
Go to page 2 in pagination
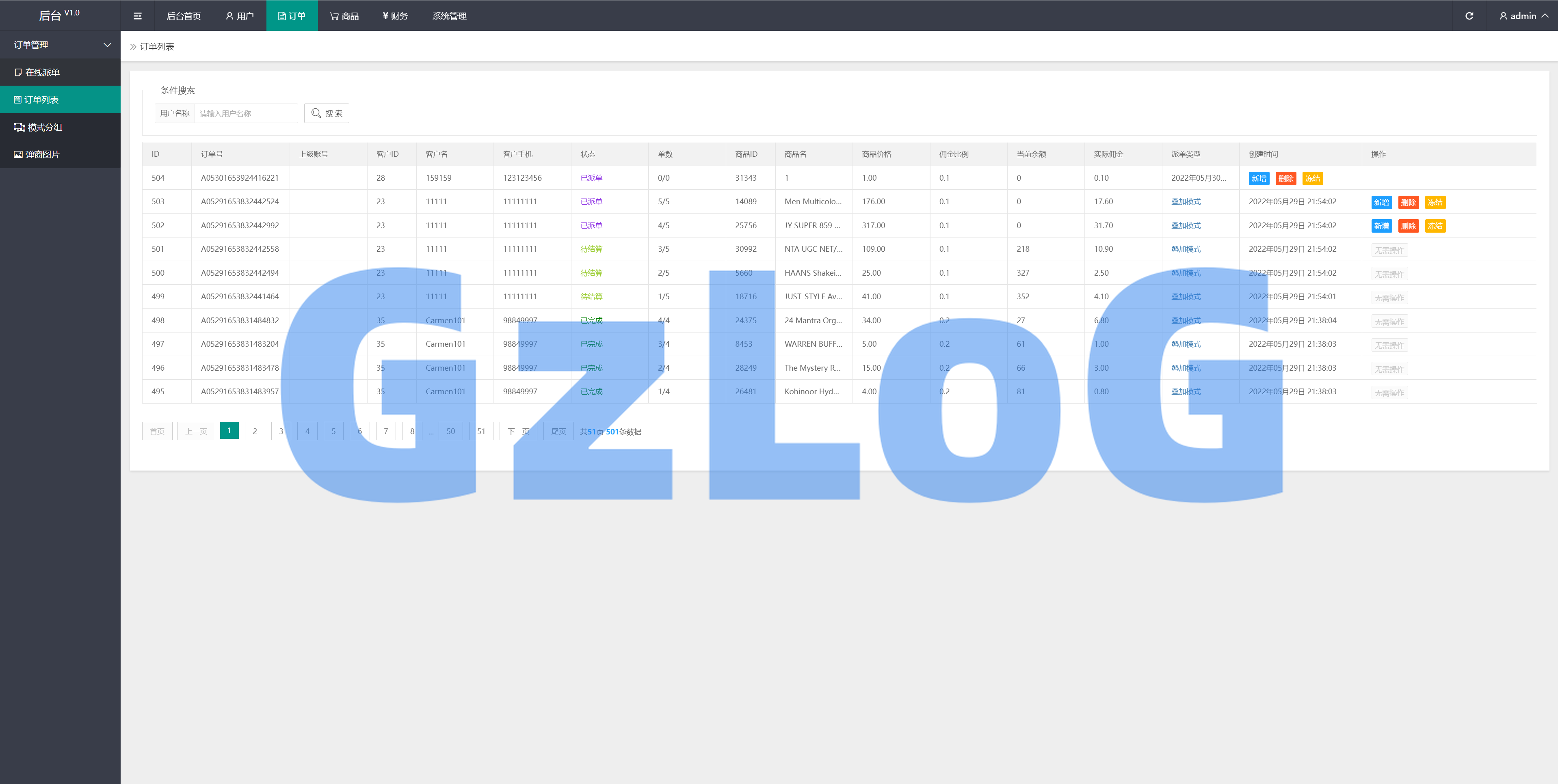[x=255, y=431]
